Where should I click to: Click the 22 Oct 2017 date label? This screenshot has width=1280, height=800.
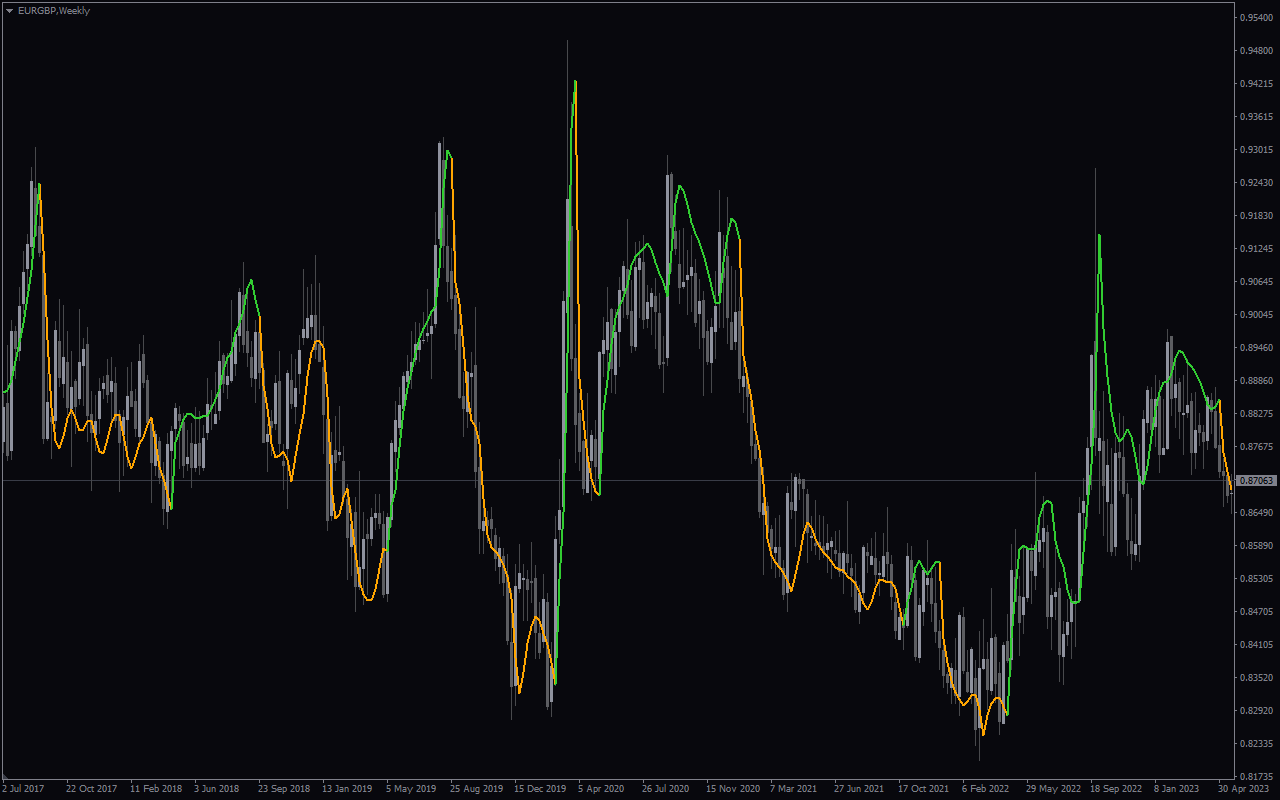coord(91,789)
